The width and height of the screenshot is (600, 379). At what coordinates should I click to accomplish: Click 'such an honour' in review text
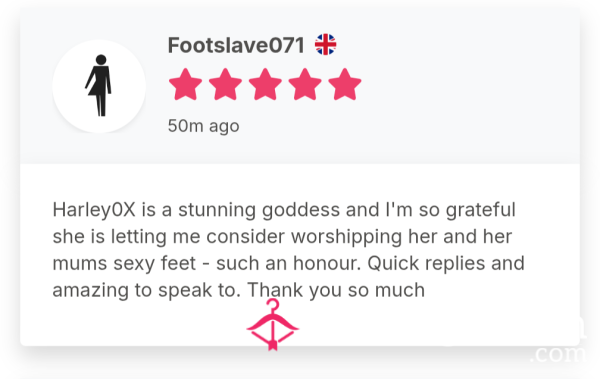289,263
